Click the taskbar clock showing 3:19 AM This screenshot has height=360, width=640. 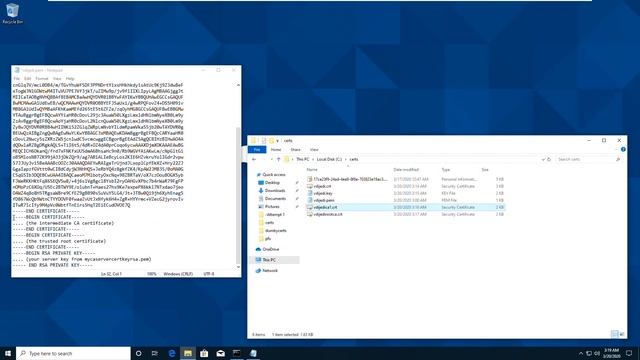[611, 353]
